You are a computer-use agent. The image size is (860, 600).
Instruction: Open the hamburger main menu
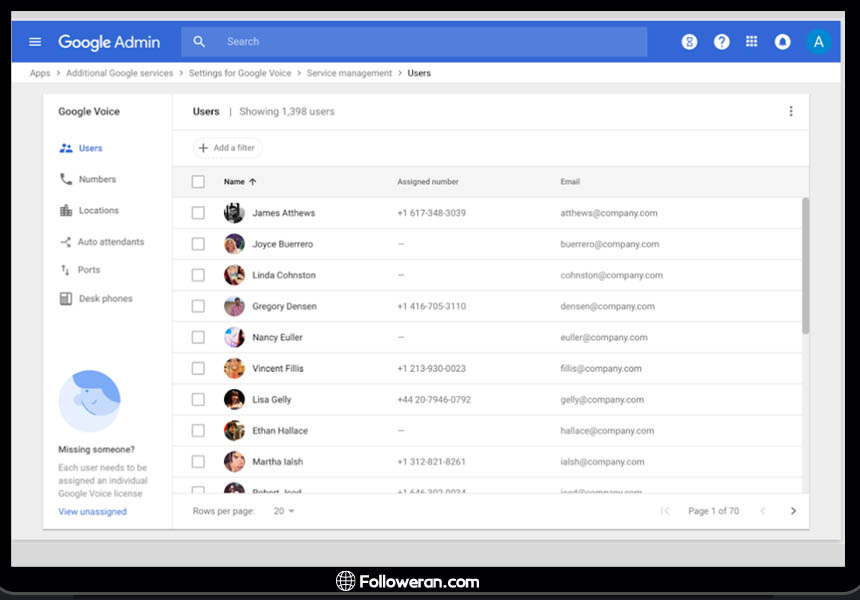pos(35,42)
